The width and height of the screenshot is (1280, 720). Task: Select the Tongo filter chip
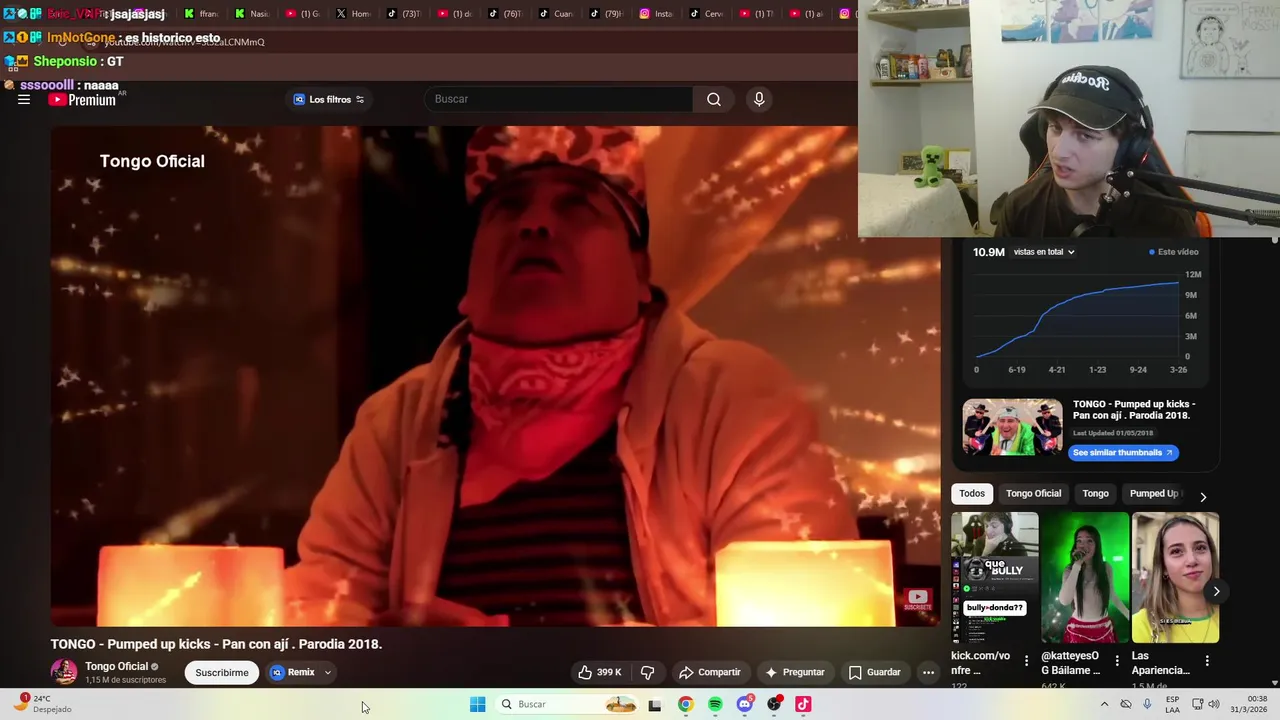coord(1095,493)
